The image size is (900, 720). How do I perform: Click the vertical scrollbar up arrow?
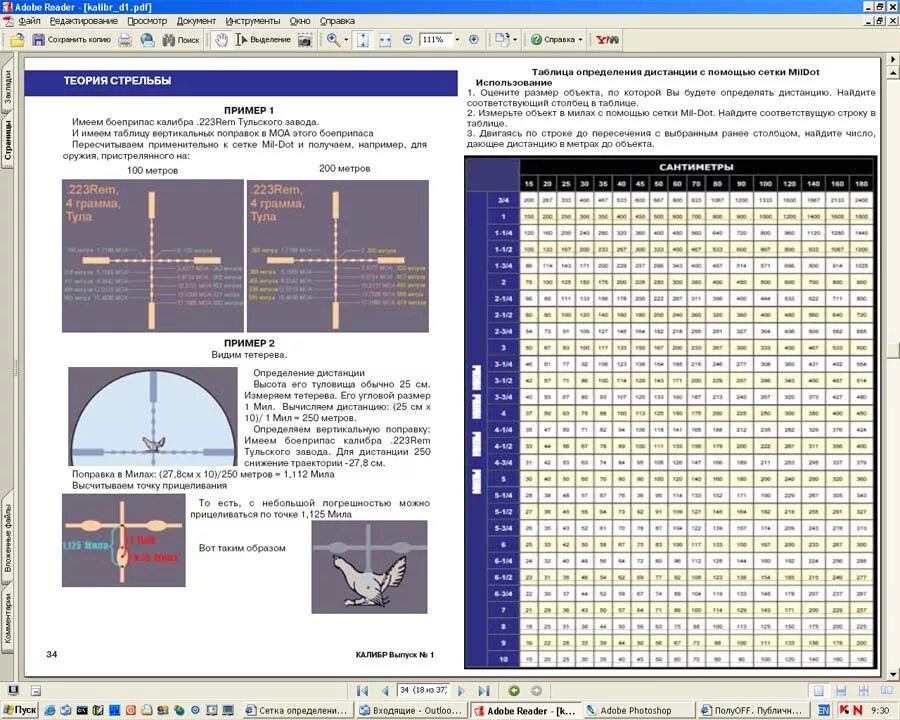[x=893, y=73]
